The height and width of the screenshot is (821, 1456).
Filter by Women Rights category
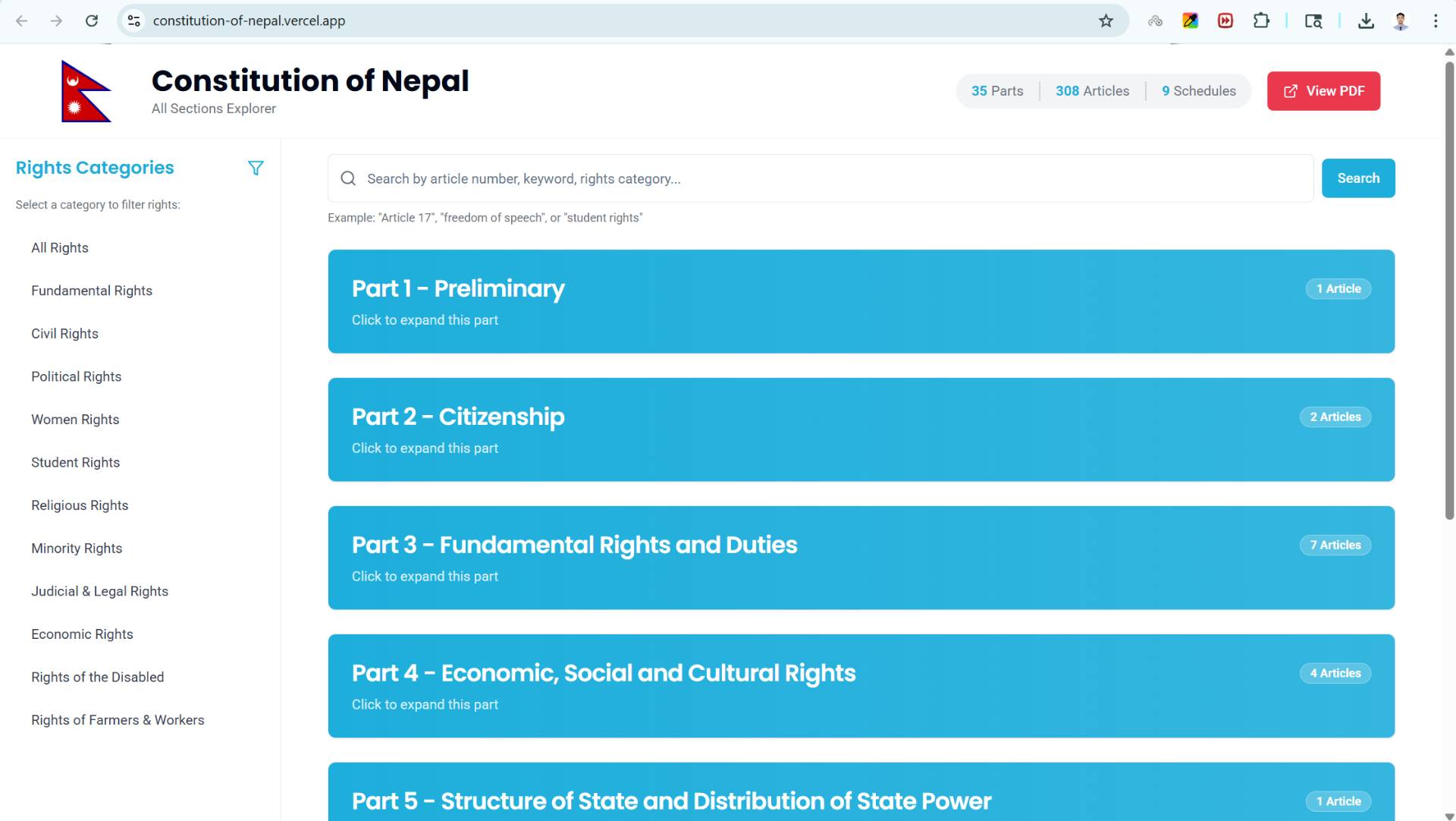pyautogui.click(x=75, y=420)
